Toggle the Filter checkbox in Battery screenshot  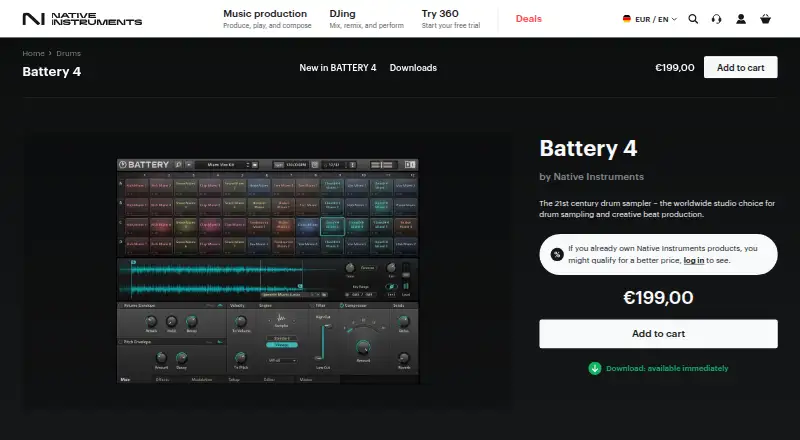[x=312, y=305]
